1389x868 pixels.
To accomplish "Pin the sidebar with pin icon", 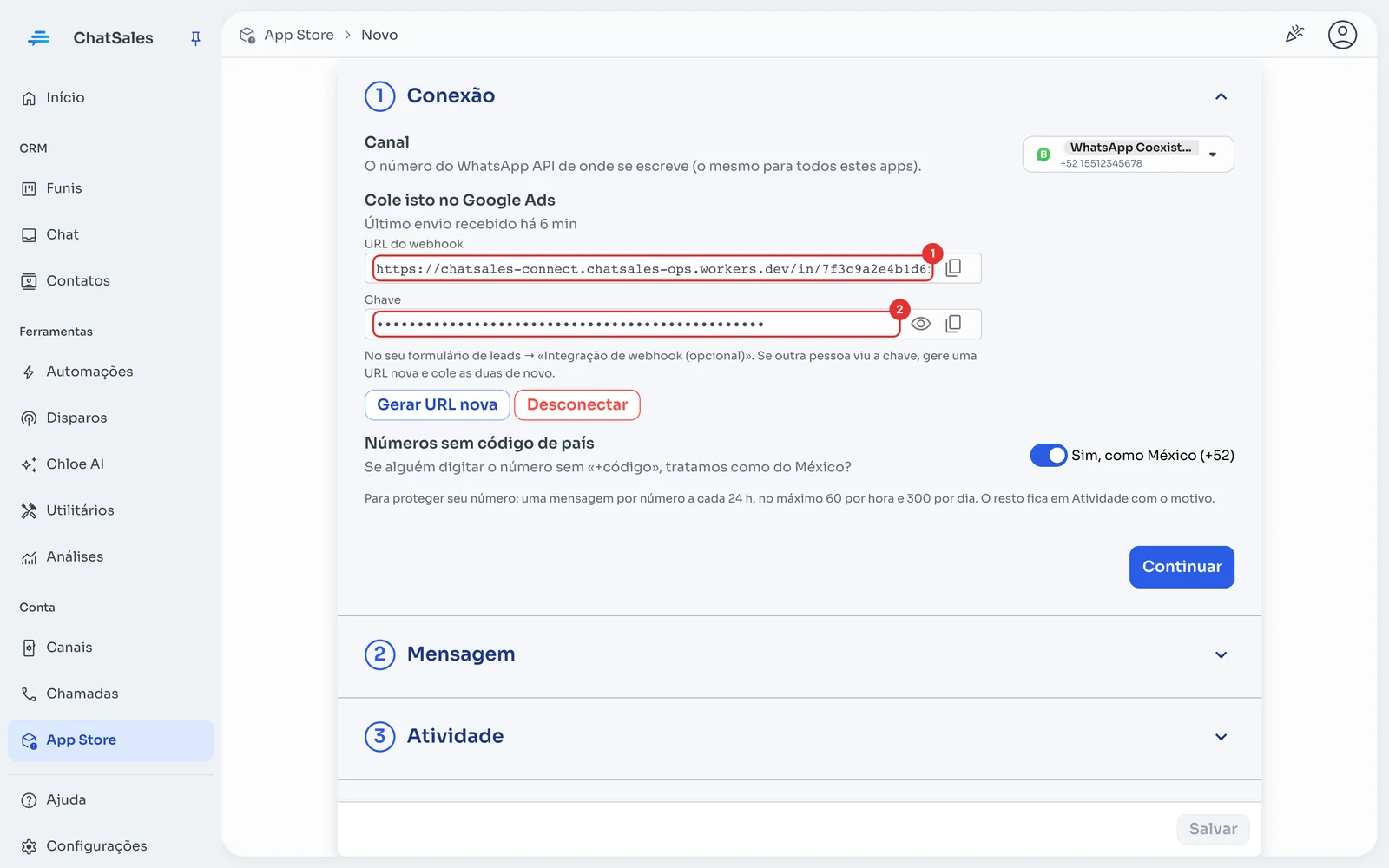I will (x=195, y=38).
